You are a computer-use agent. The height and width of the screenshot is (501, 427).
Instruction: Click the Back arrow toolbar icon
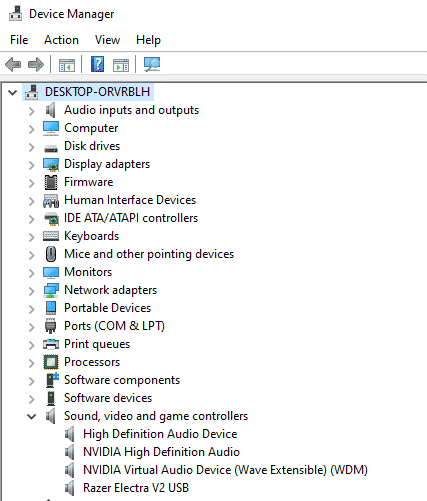(13, 64)
